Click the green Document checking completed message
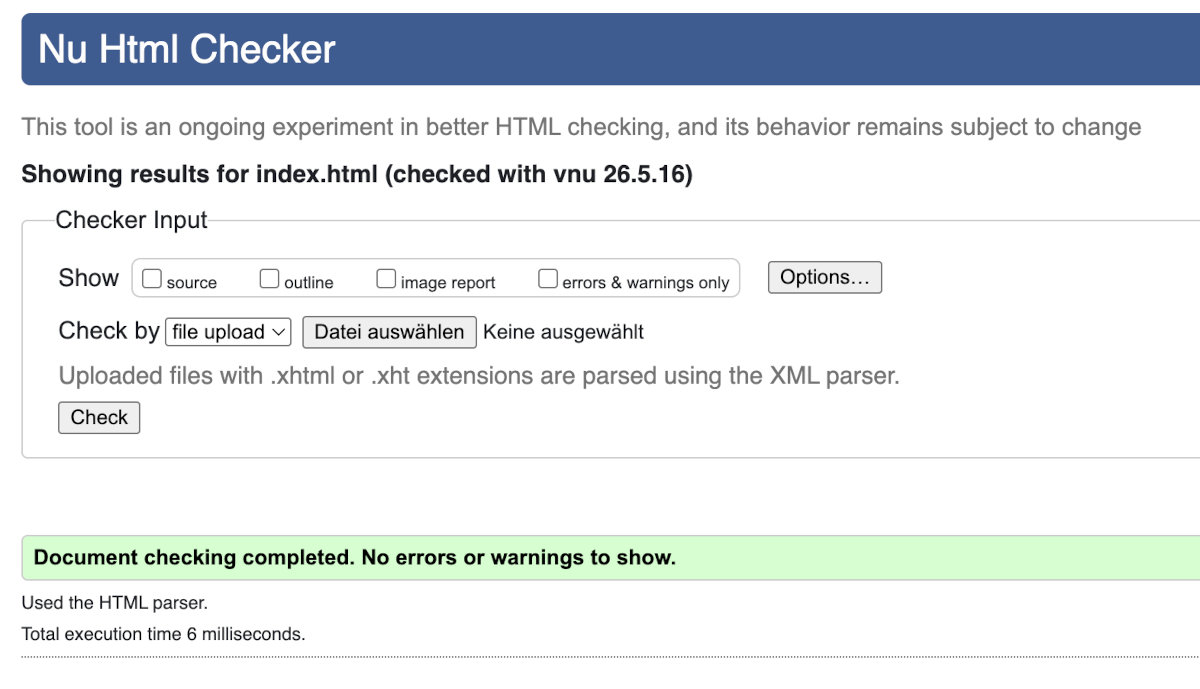The width and height of the screenshot is (1200, 689). (611, 558)
